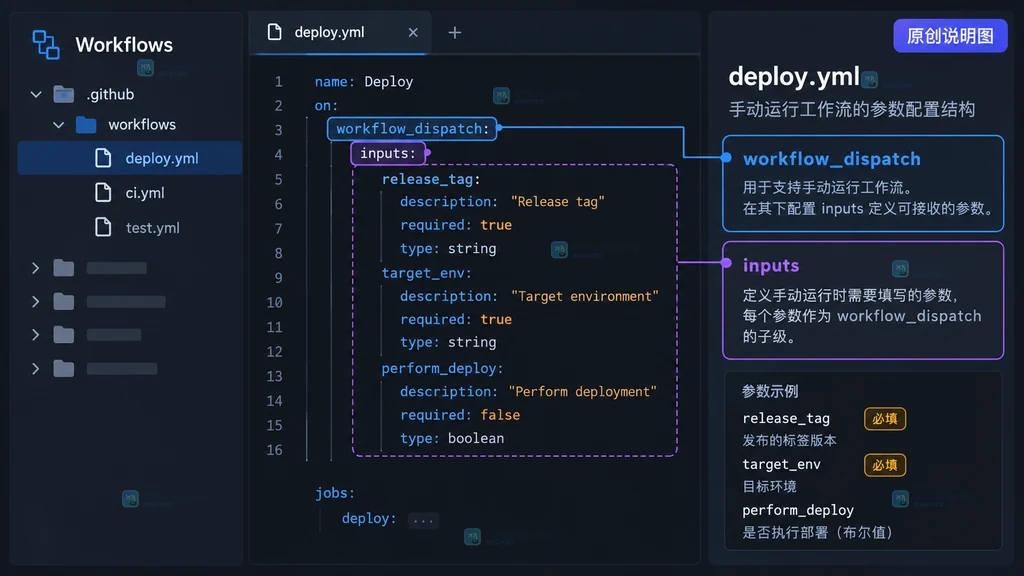
Task: Click the perform_deploy: key in code
Action: 442,368
